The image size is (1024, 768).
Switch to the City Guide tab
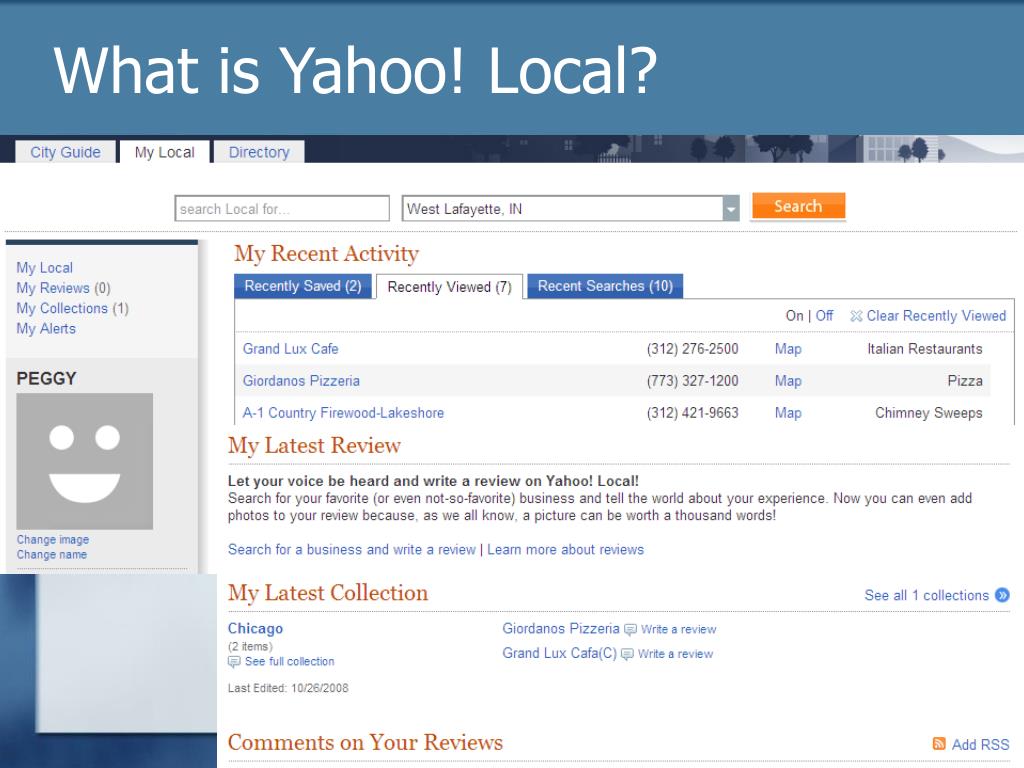tap(65, 152)
